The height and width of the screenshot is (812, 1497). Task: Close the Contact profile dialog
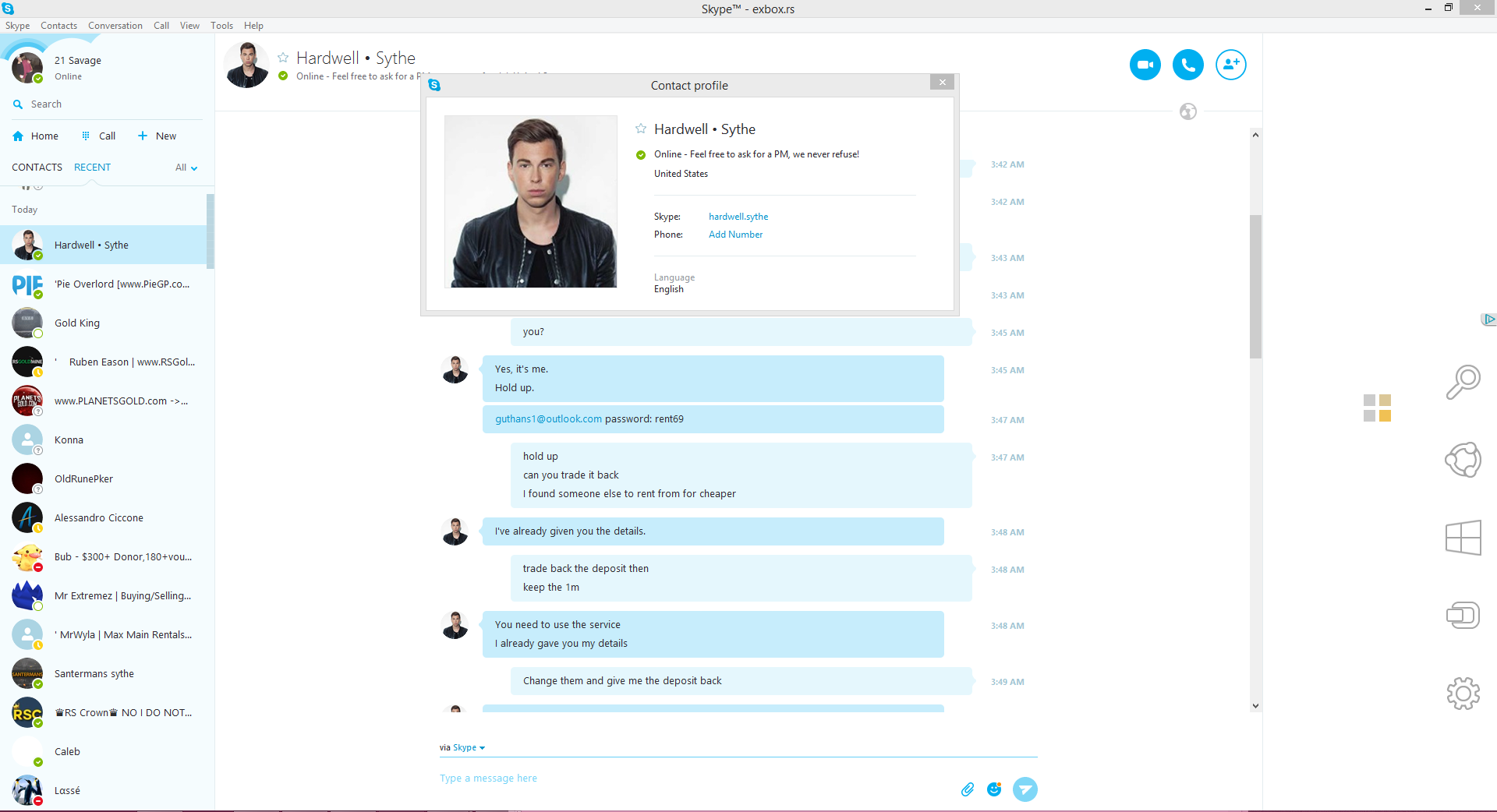click(942, 82)
